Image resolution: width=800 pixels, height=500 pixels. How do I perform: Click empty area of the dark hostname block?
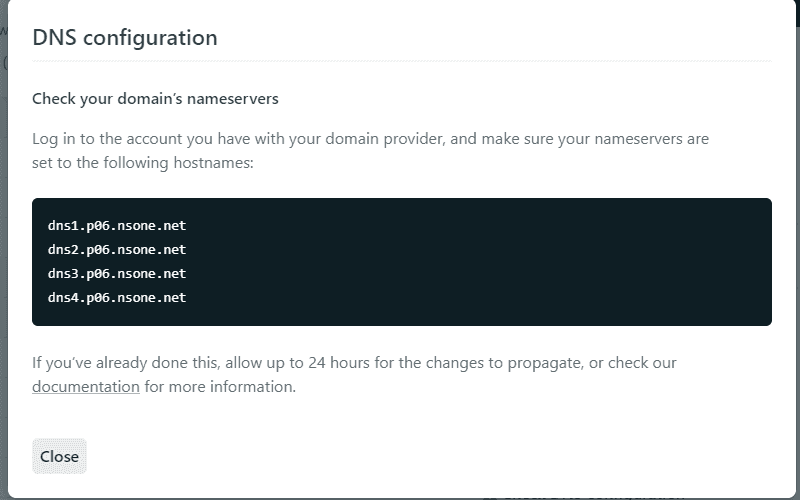[500, 262]
